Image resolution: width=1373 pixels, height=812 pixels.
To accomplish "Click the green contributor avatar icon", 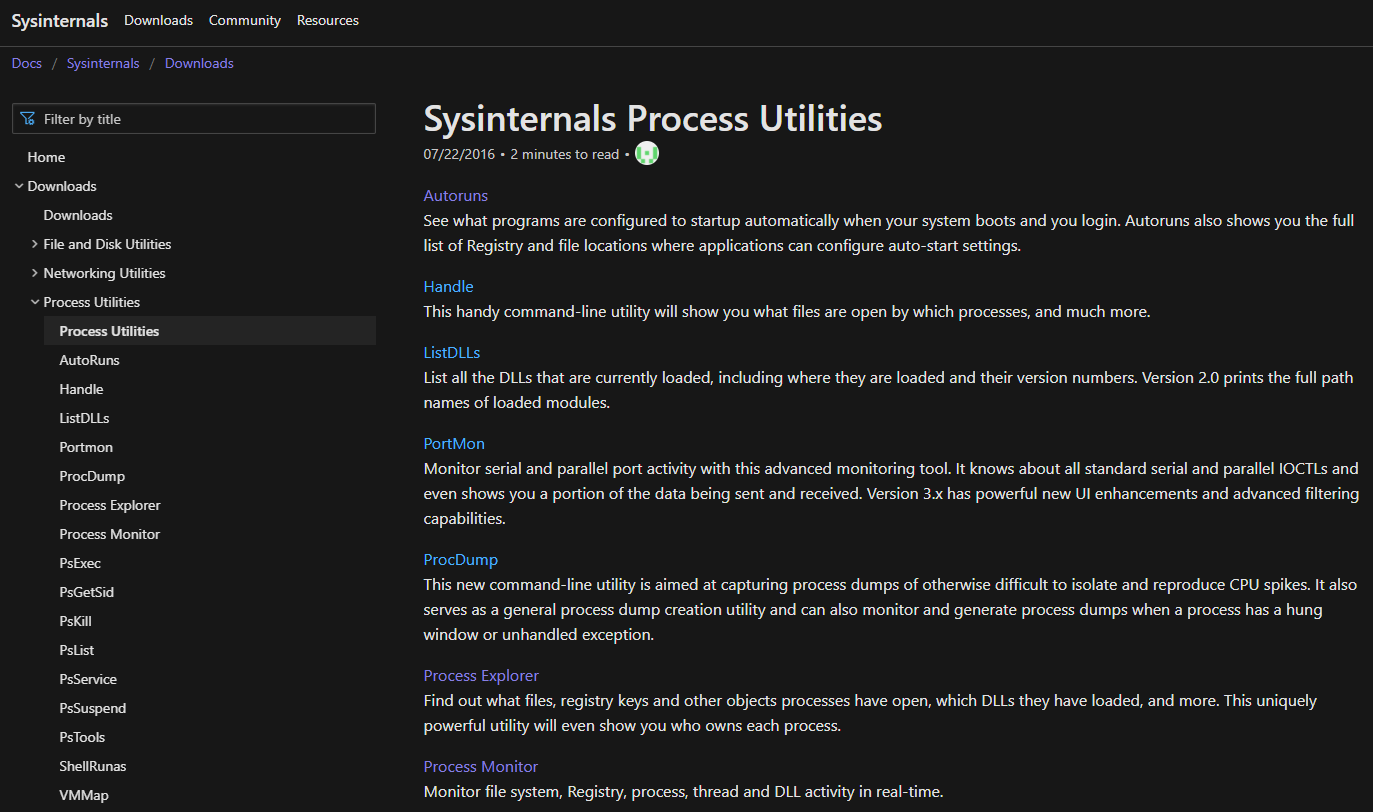I will coord(647,154).
